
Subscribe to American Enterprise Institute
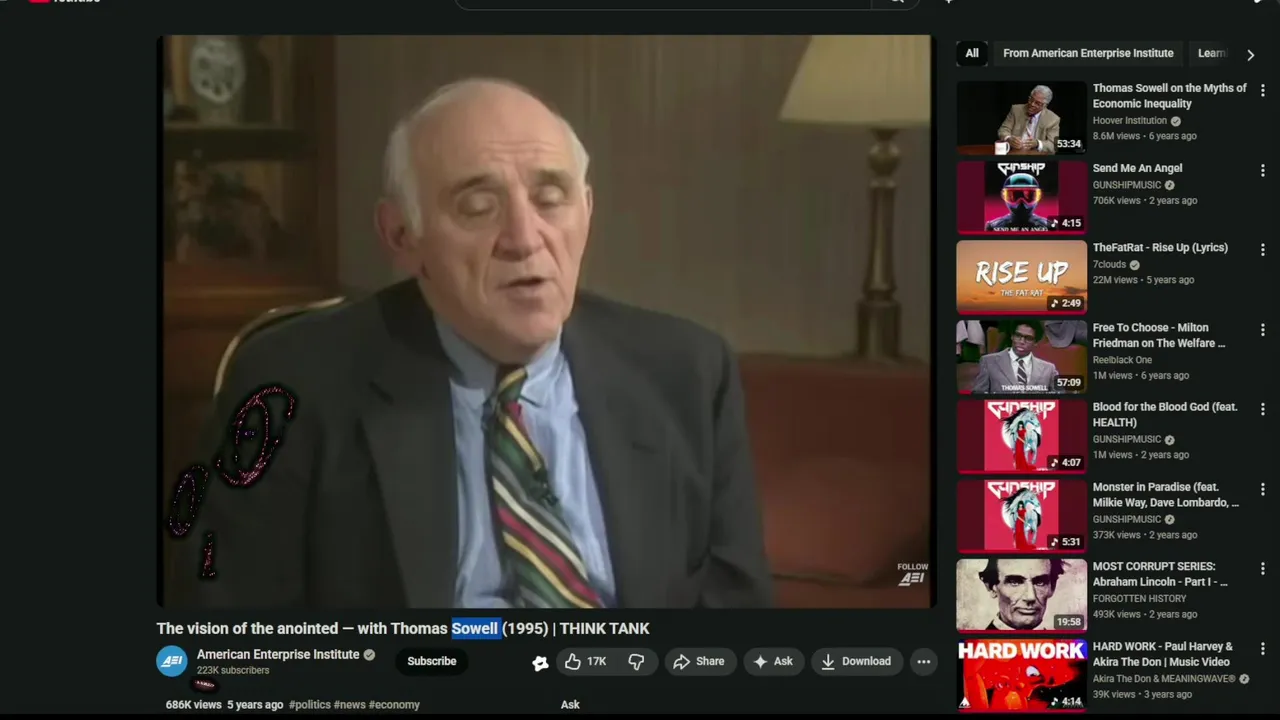432,661
